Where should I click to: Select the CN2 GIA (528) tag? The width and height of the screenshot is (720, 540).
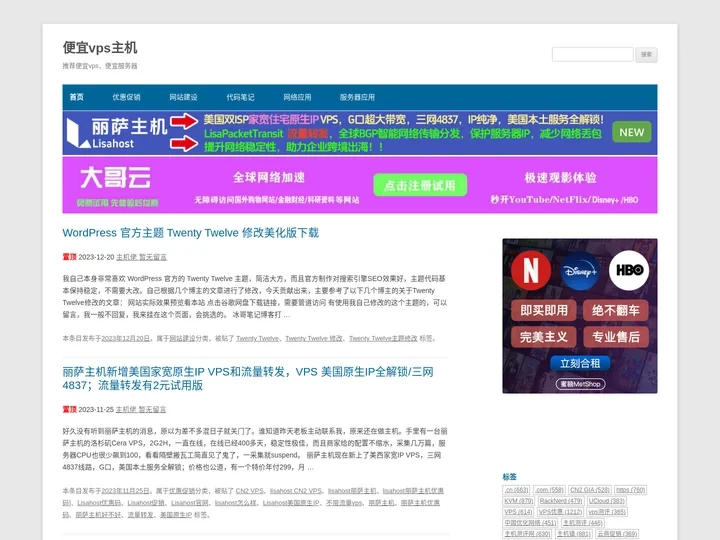(590, 490)
